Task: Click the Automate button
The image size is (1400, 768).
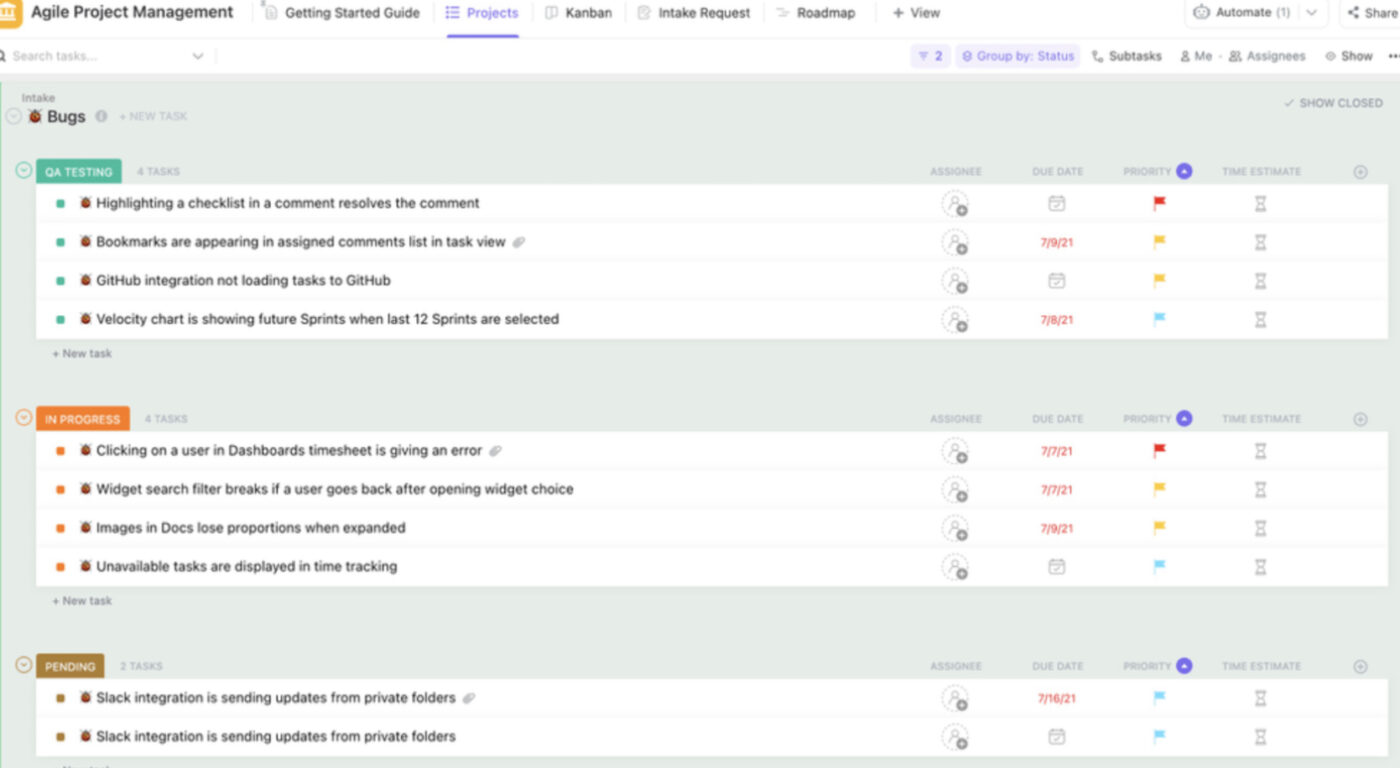Action: tap(1242, 13)
